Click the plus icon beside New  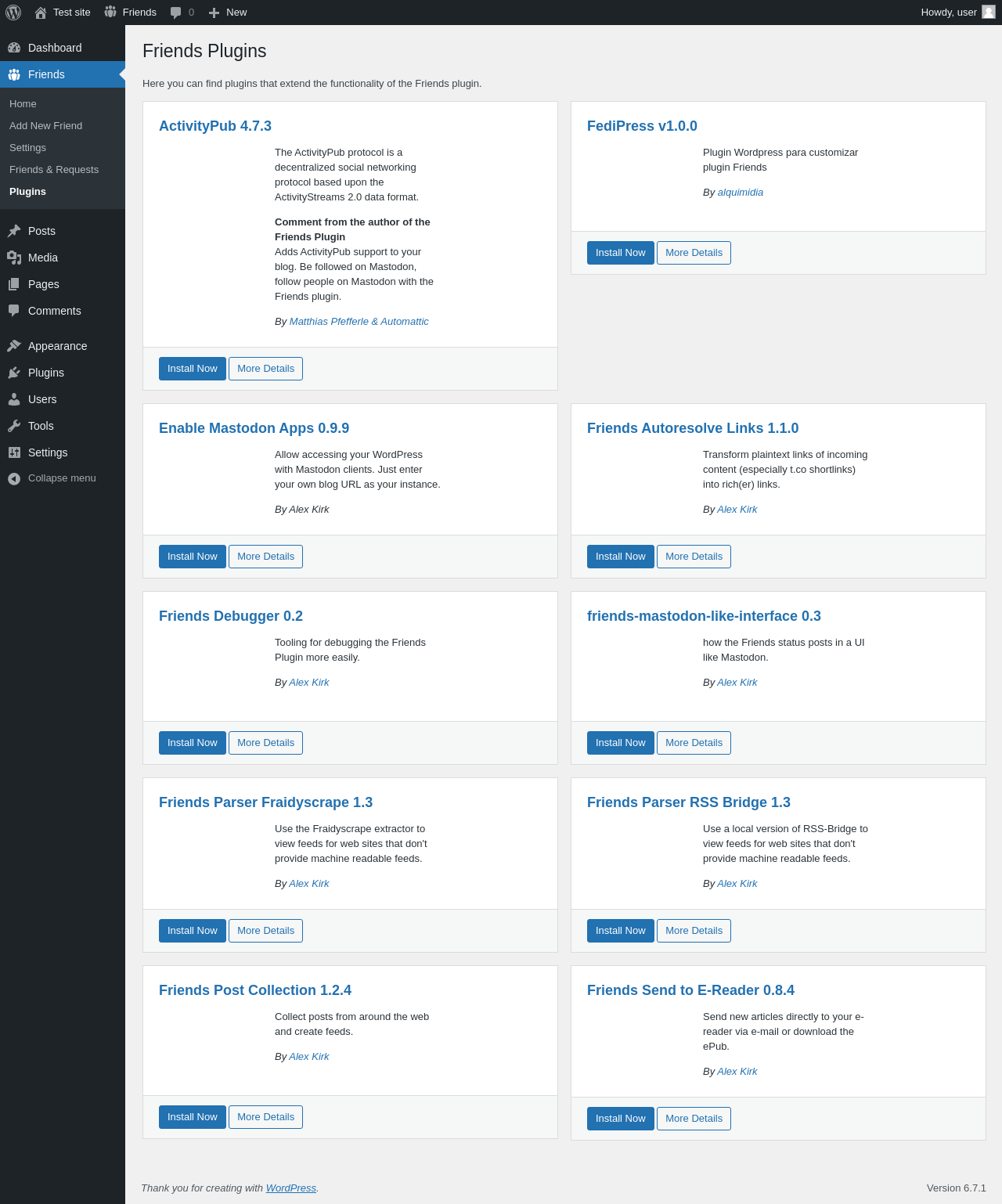coord(214,13)
